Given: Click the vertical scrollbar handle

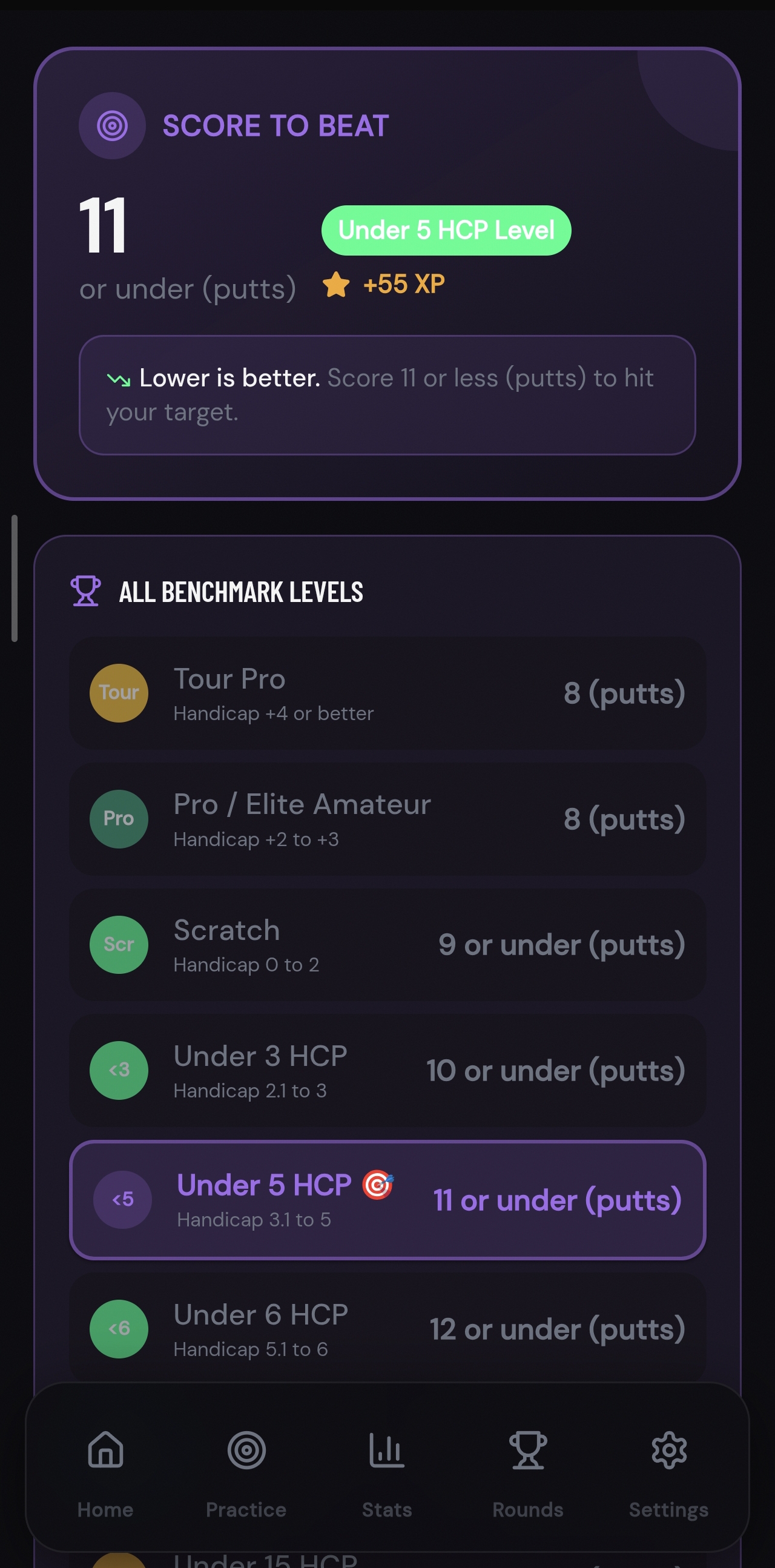Looking at the screenshot, I should pyautogui.click(x=14, y=578).
